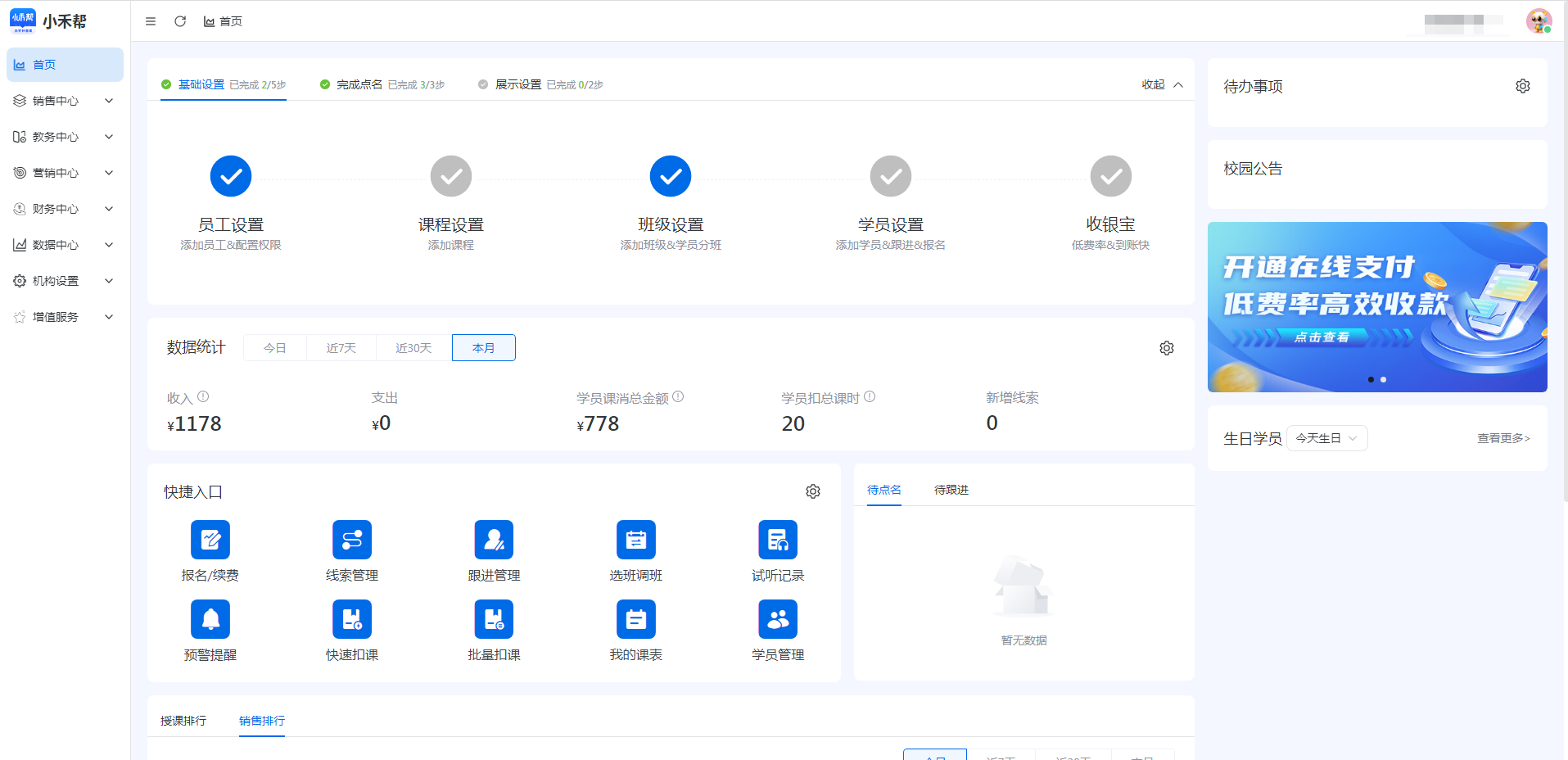Open the 今天生日 dropdown

(1326, 438)
